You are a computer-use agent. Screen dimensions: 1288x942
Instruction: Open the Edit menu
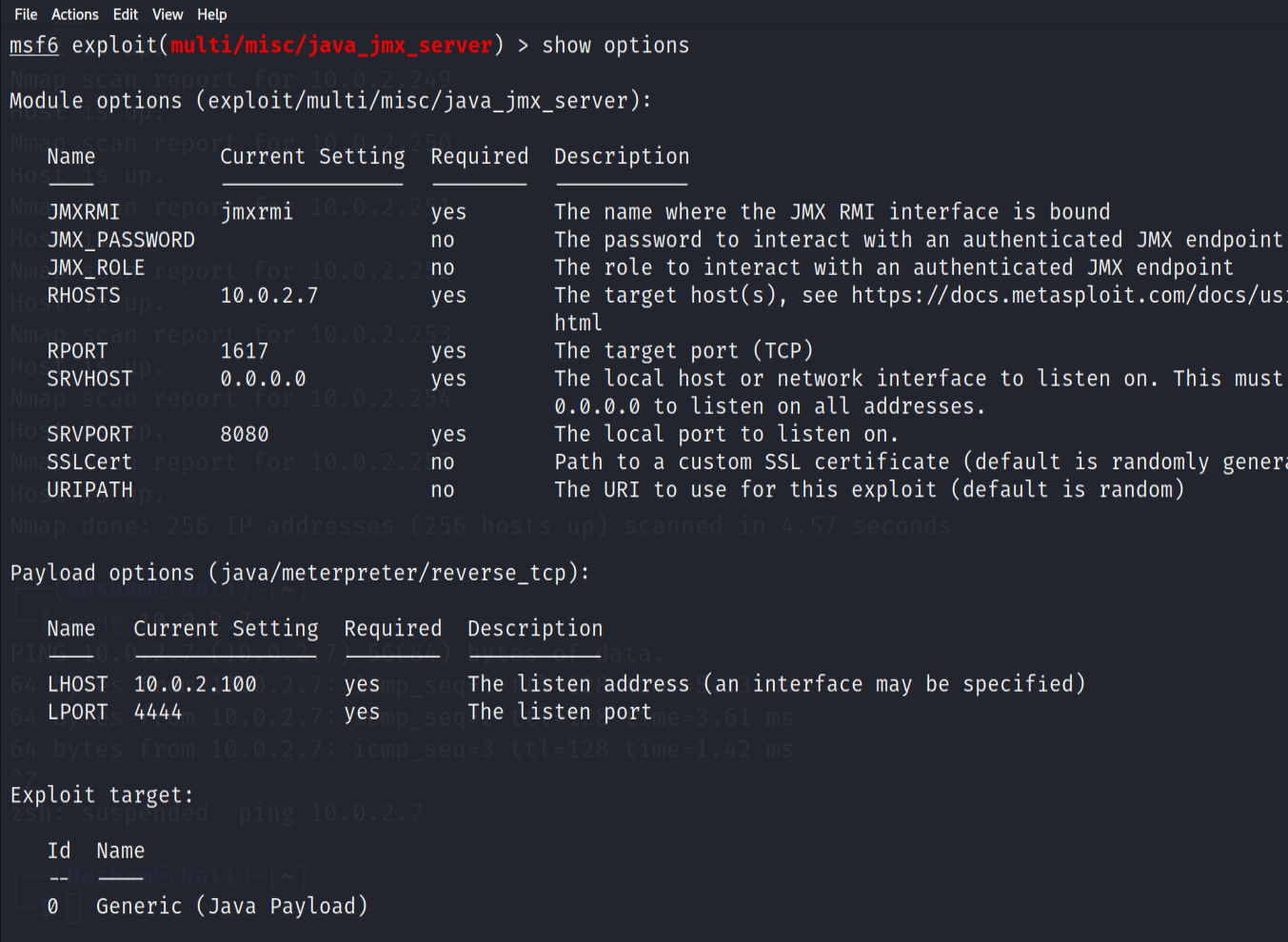[x=126, y=14]
